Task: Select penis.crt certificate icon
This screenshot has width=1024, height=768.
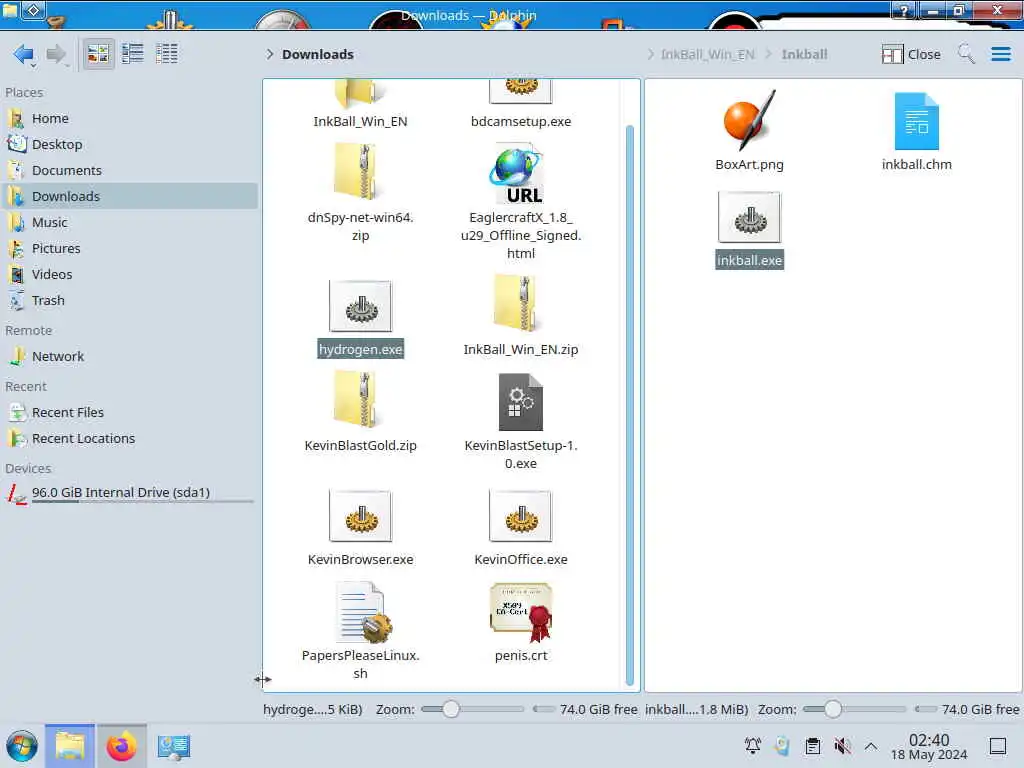Action: [x=521, y=613]
